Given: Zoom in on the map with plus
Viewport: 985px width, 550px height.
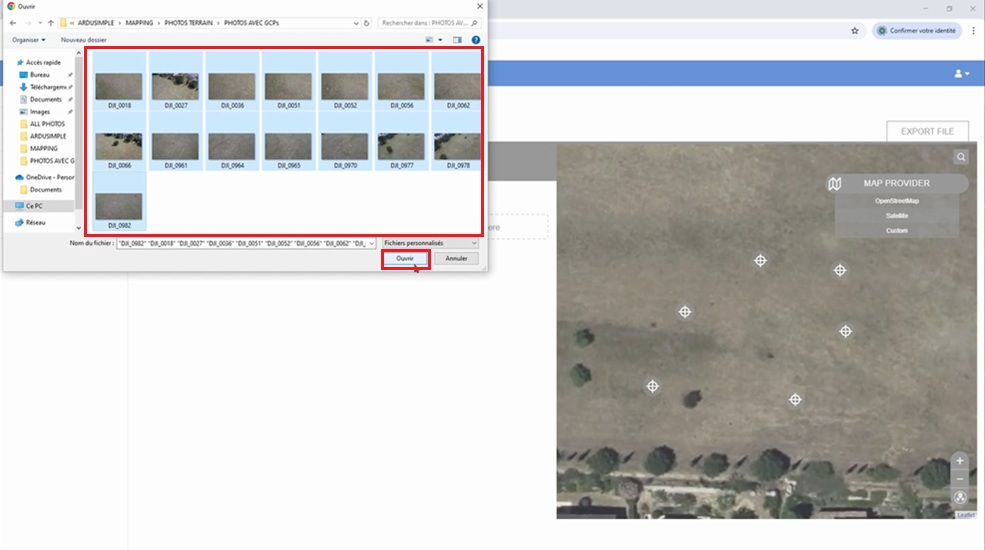Looking at the screenshot, I should [960, 461].
